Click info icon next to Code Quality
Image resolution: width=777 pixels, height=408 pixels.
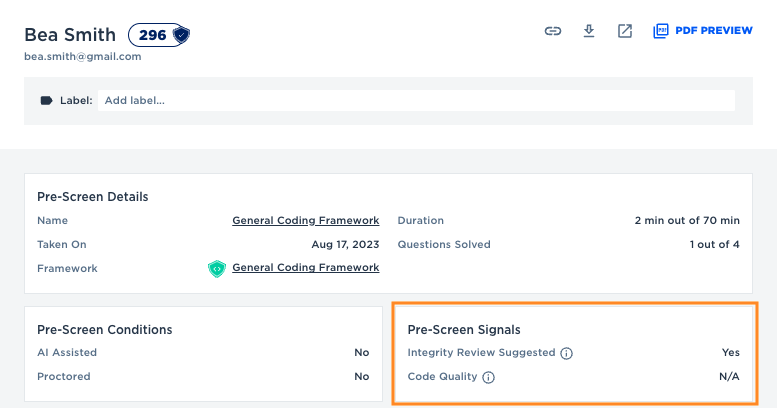[488, 377]
